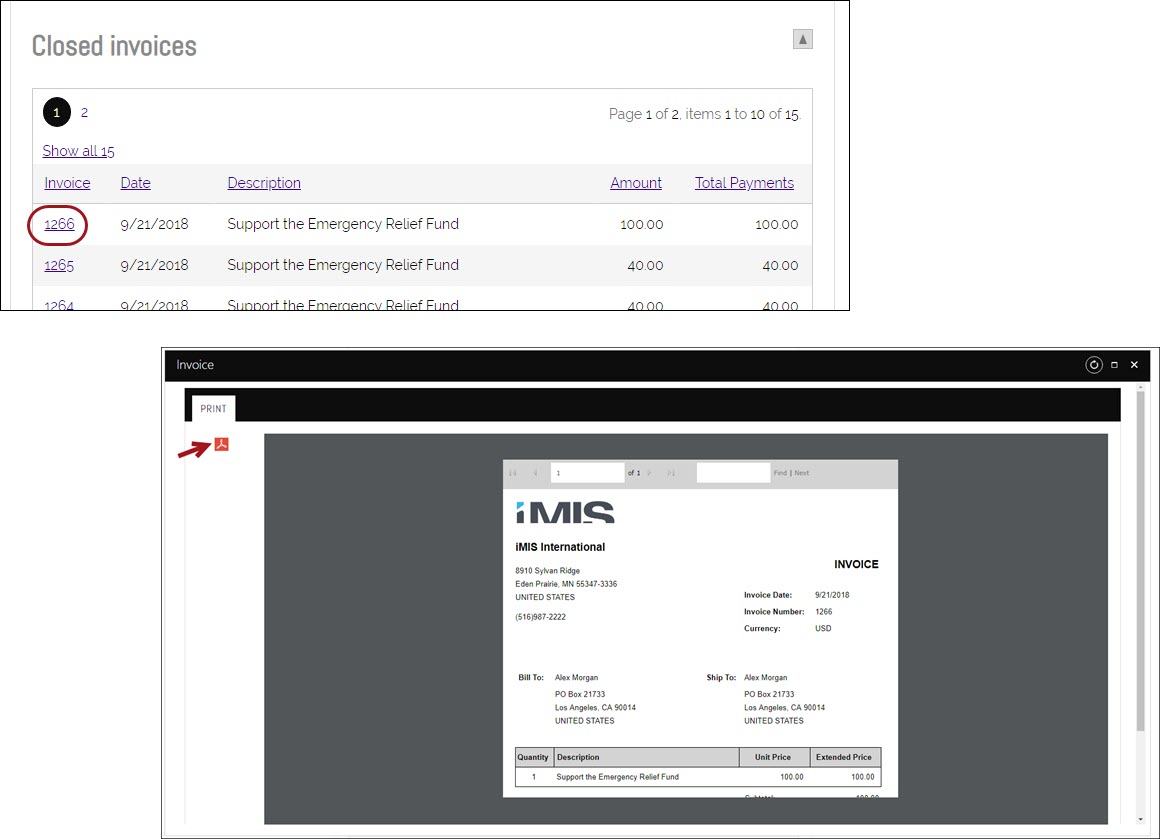Click the Next link in report toolbar
Viewport: 1161px width, 839px height.
coord(802,472)
